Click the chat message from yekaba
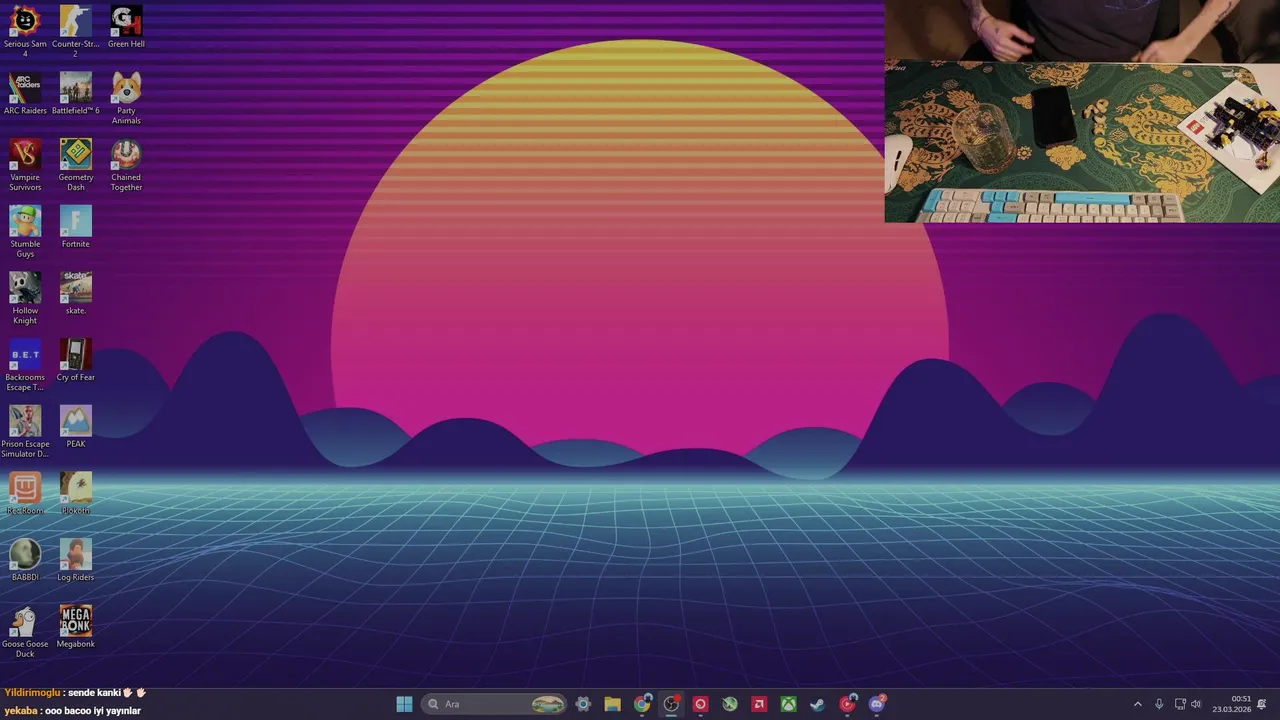This screenshot has height=720, width=1280. coord(73,711)
